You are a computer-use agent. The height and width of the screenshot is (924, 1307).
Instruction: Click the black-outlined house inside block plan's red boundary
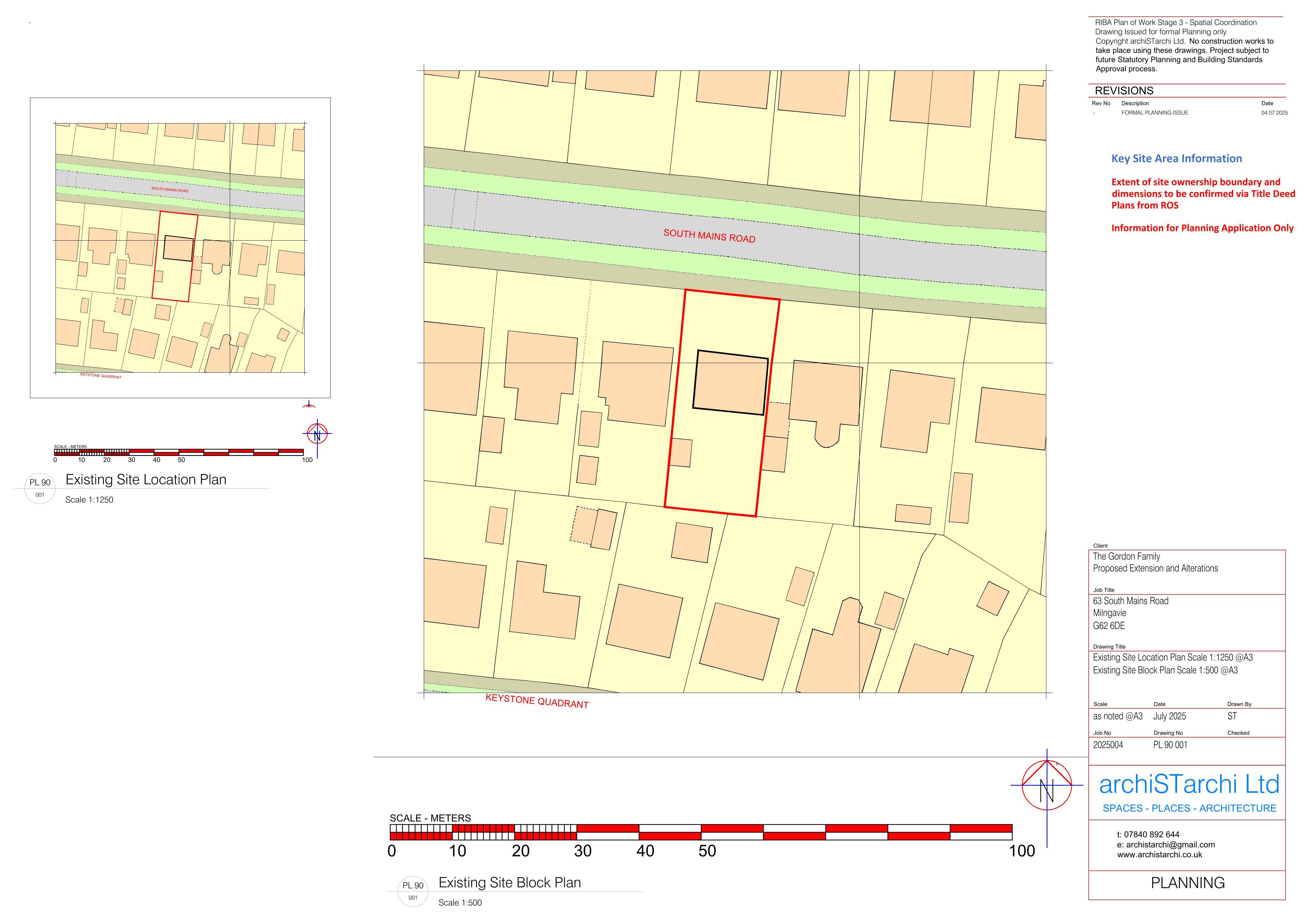[730, 383]
